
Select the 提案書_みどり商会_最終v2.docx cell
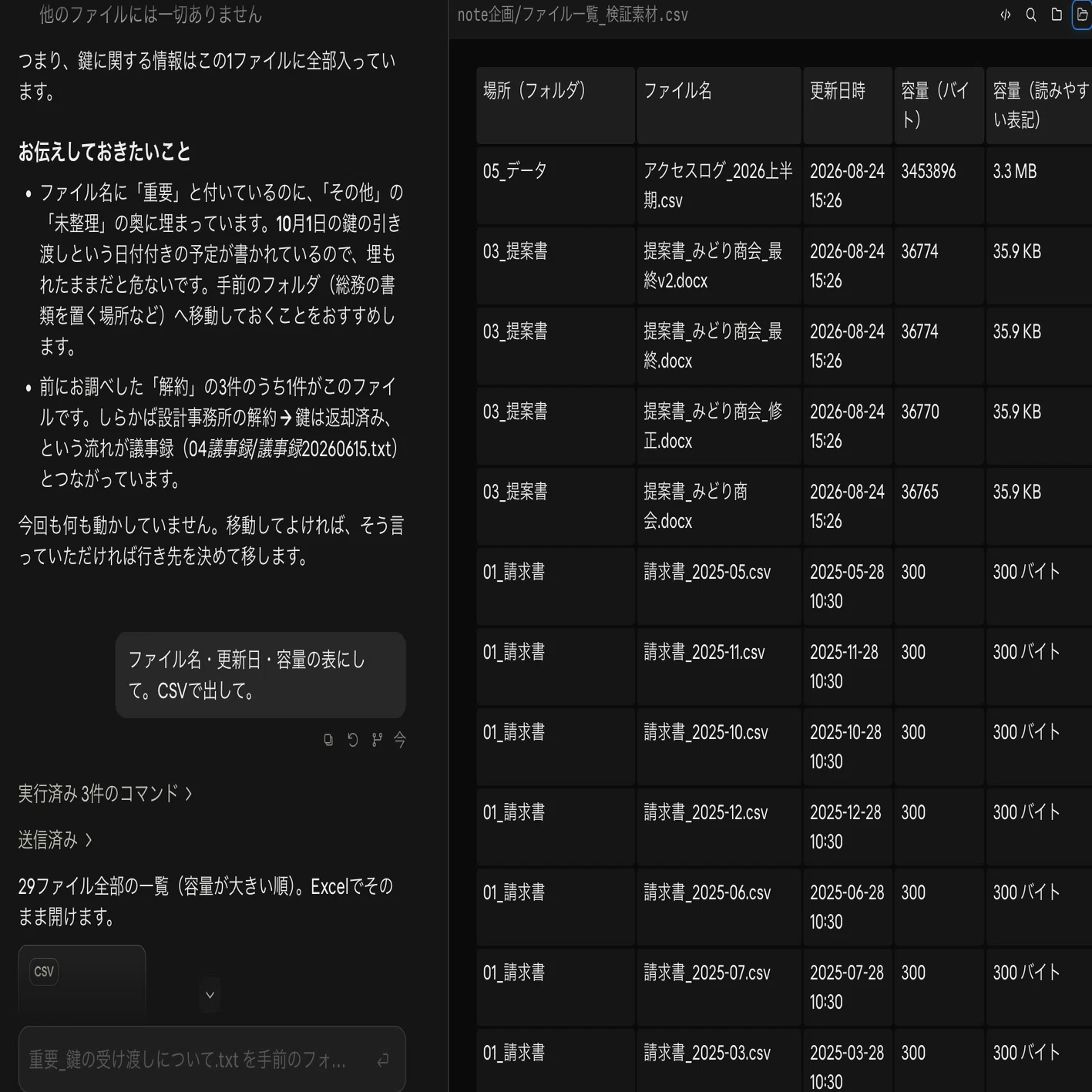[x=719, y=266]
